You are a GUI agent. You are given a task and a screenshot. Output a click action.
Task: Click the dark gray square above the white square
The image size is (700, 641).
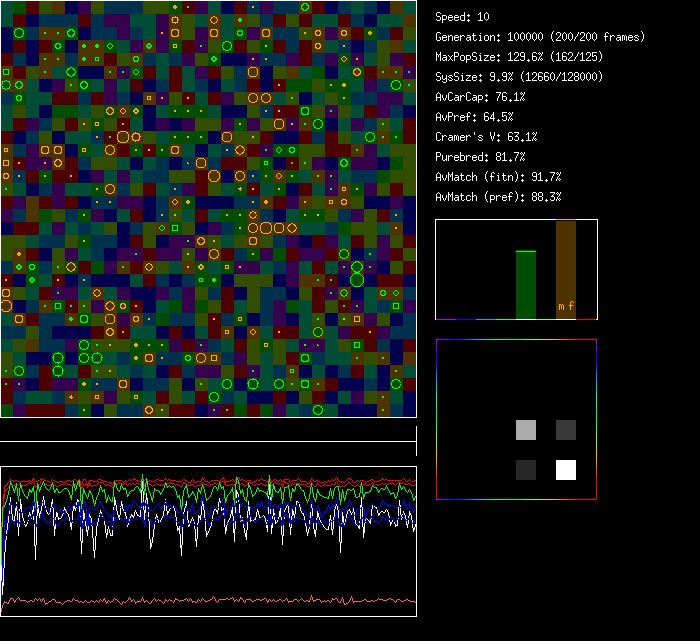click(x=566, y=430)
